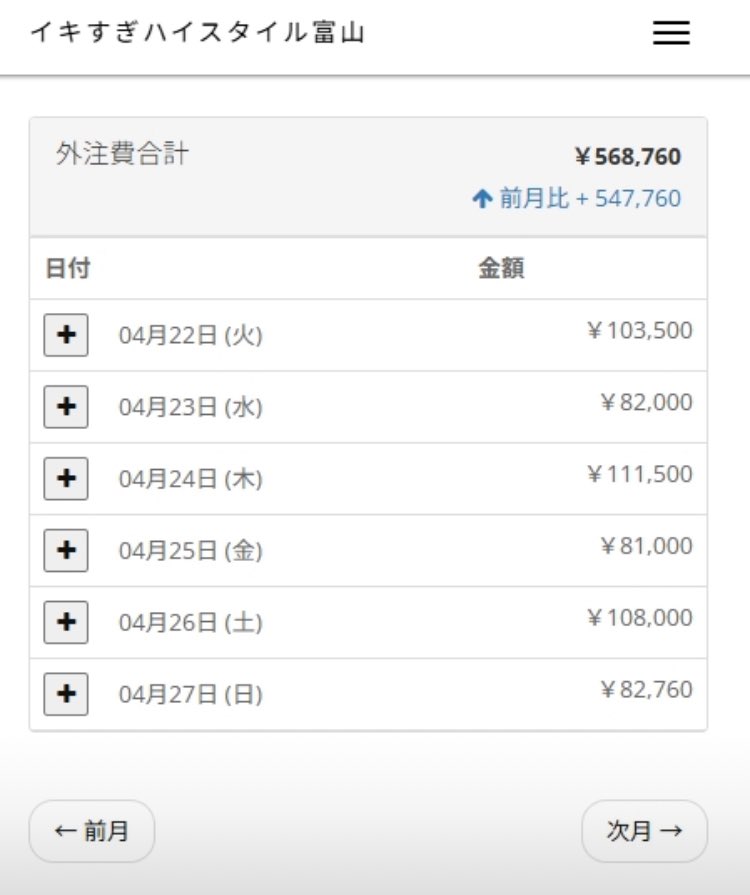Select the ¥82,760 amount for 04月27日

tap(646, 689)
